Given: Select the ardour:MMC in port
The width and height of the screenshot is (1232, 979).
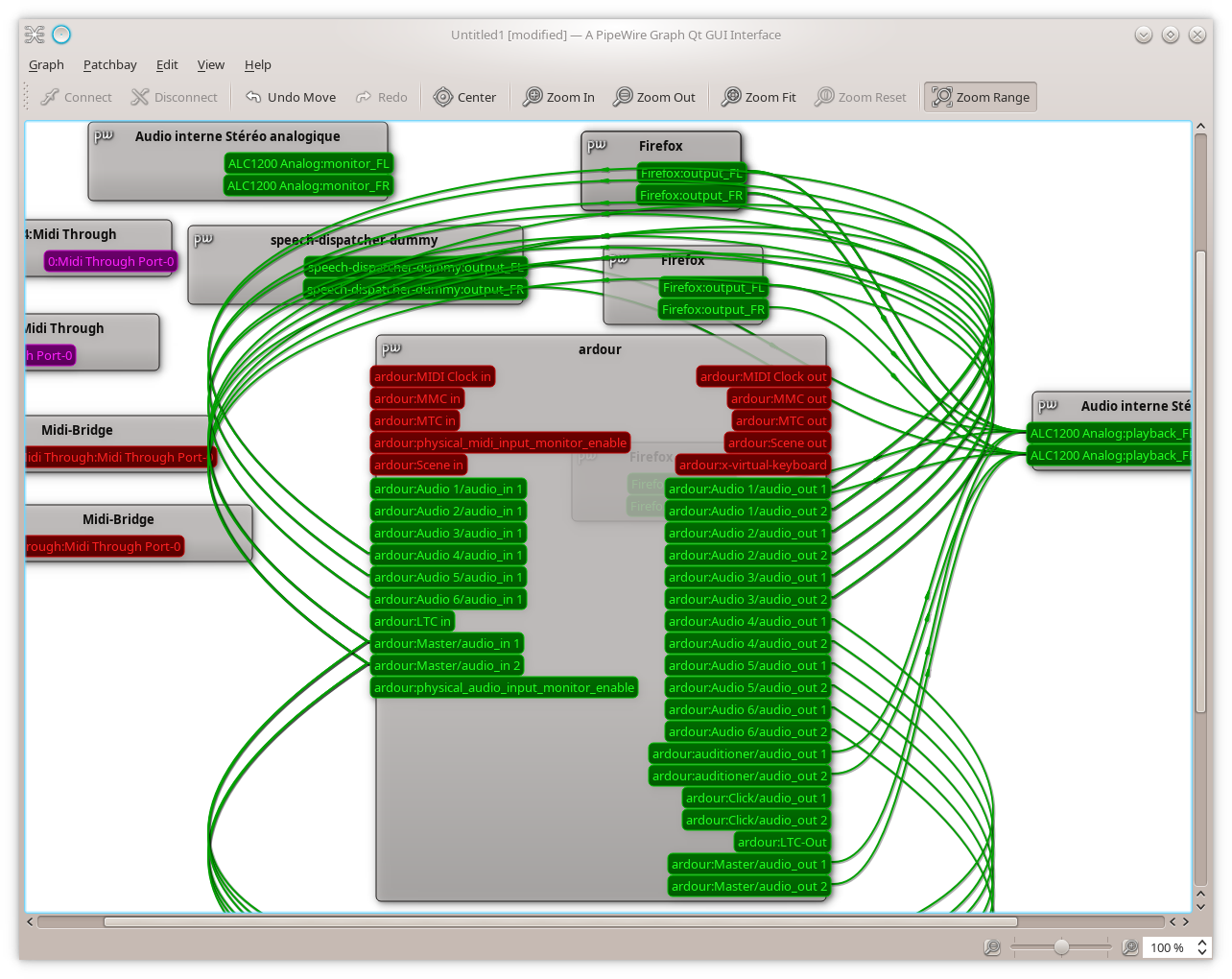Looking at the screenshot, I should tap(417, 399).
